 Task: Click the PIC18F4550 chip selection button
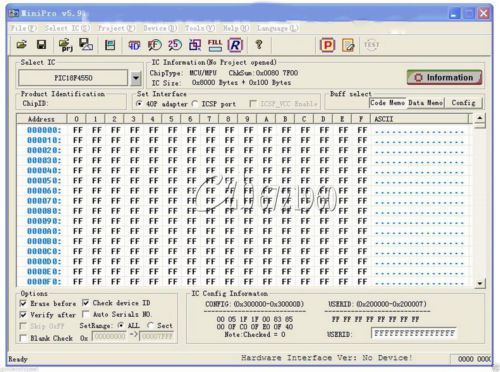73,78
